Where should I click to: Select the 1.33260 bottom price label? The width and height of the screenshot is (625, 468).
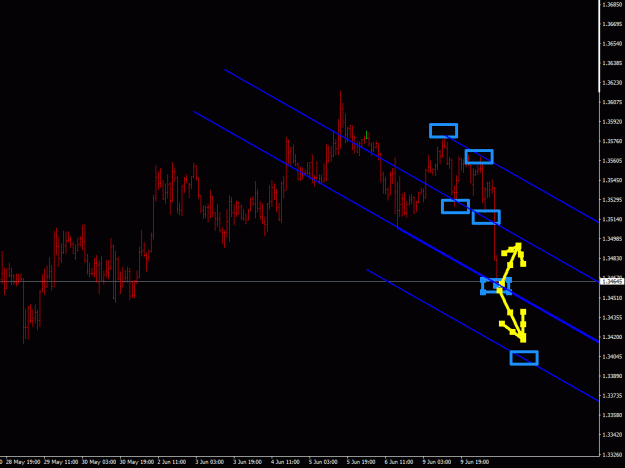tap(613, 454)
